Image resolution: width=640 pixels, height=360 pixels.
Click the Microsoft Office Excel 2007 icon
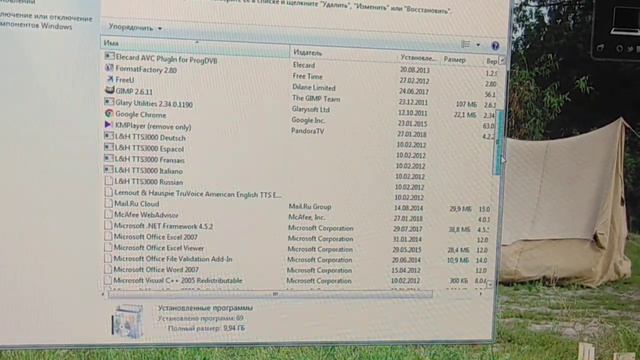pos(108,236)
